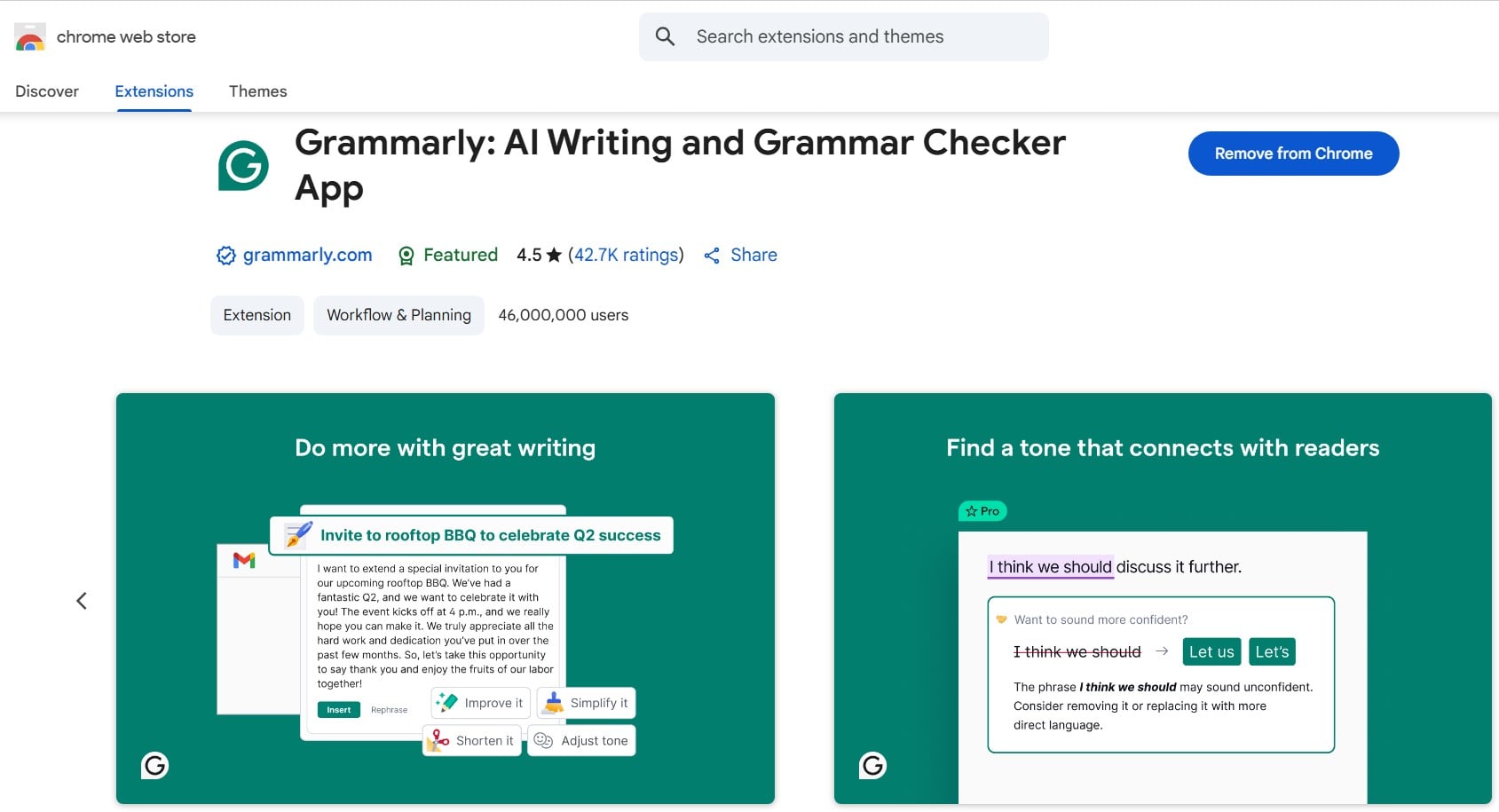This screenshot has width=1499, height=812.
Task: Click the Extension type chip
Action: 257,315
